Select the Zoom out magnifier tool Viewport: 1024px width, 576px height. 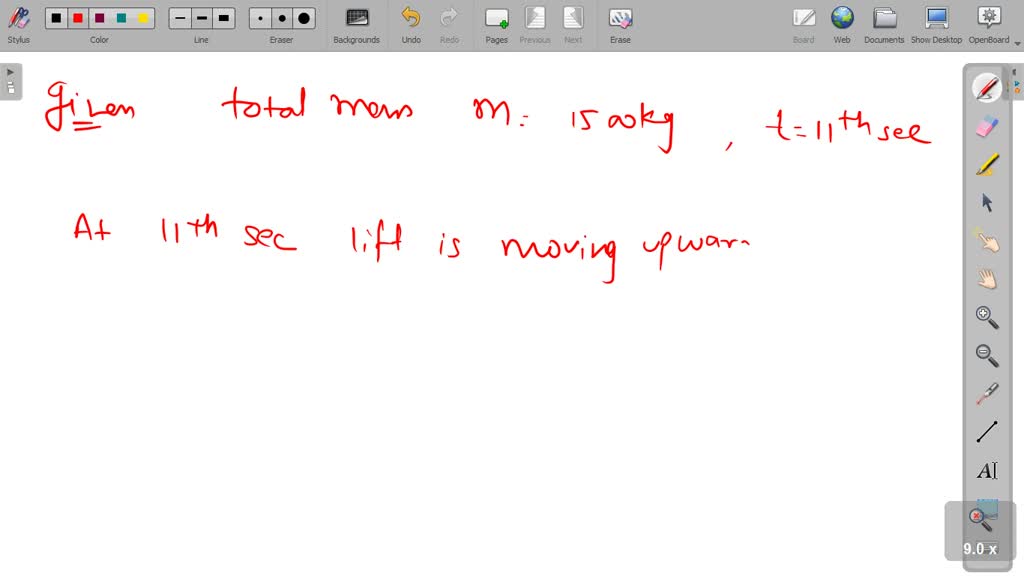point(987,355)
